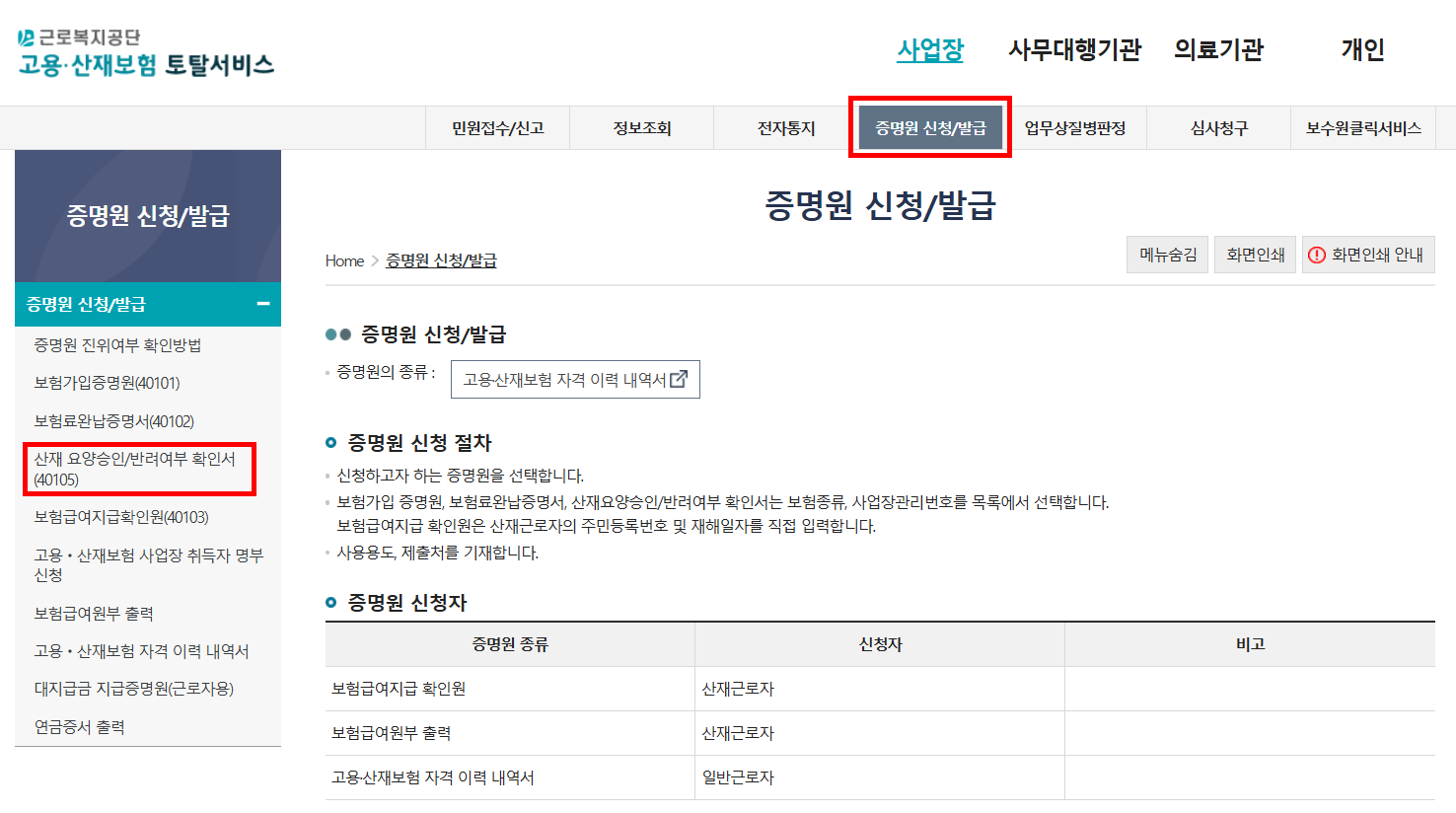Switch to the 사무대행기관 top tab
1456x813 pixels.
[x=1074, y=49]
